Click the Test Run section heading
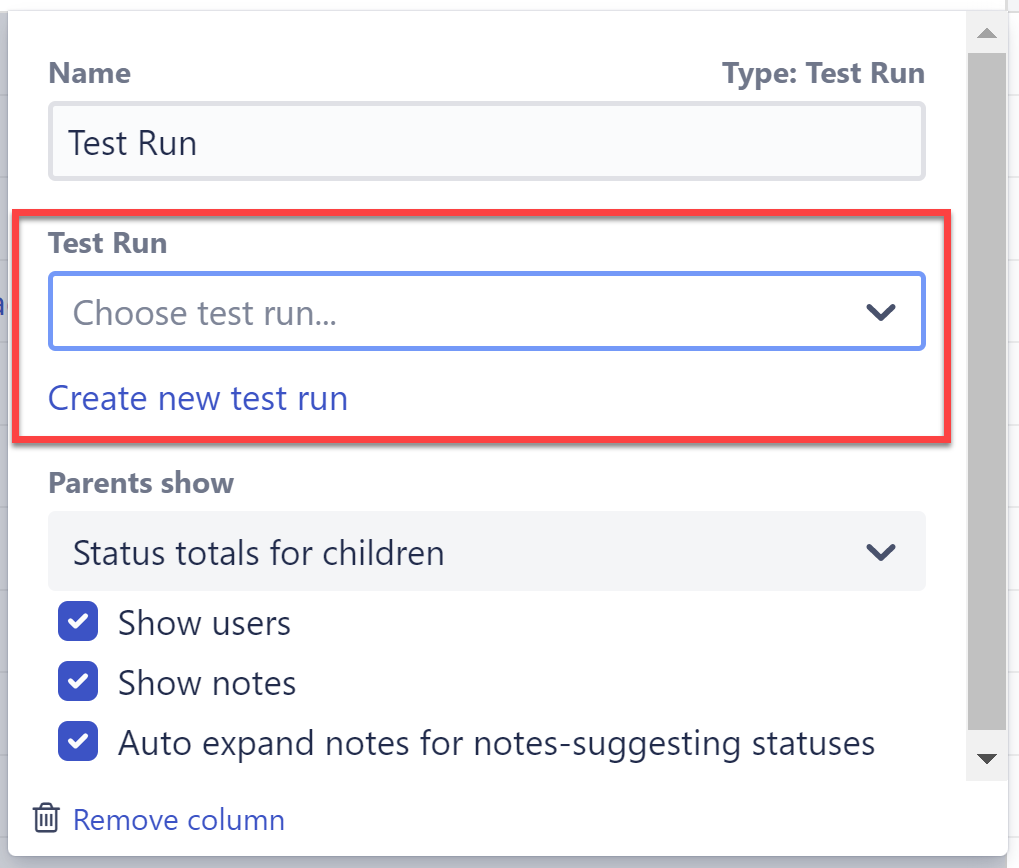The height and width of the screenshot is (868, 1019). click(106, 242)
